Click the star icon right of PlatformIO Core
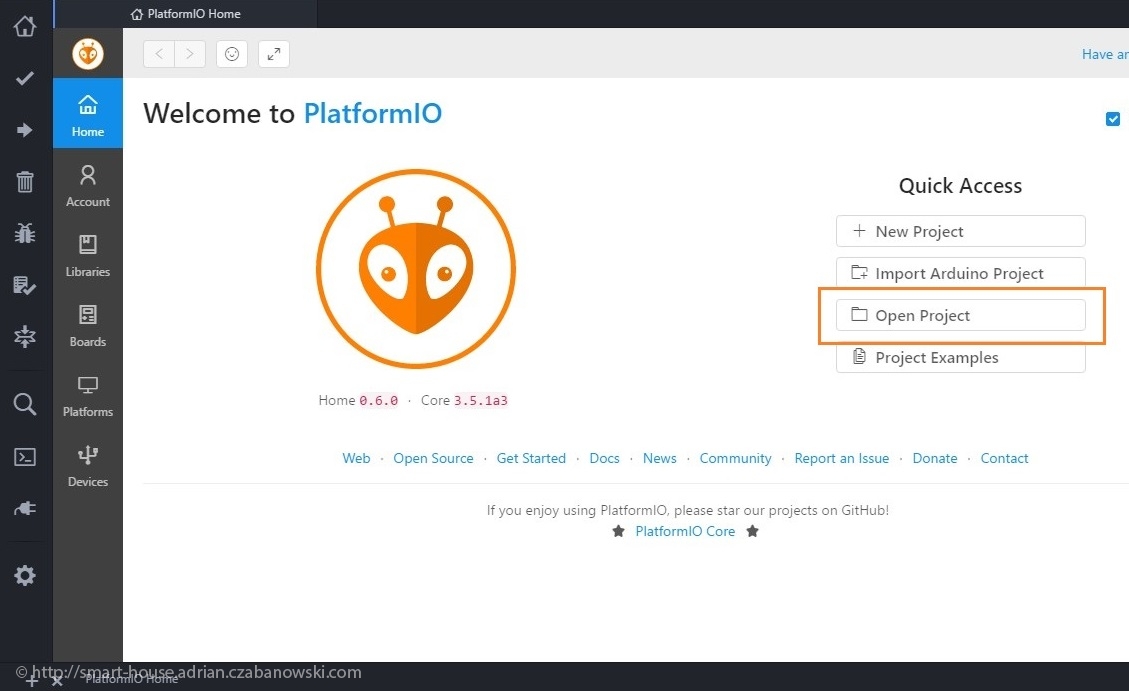Viewport: 1129px width, 691px height. 752,531
